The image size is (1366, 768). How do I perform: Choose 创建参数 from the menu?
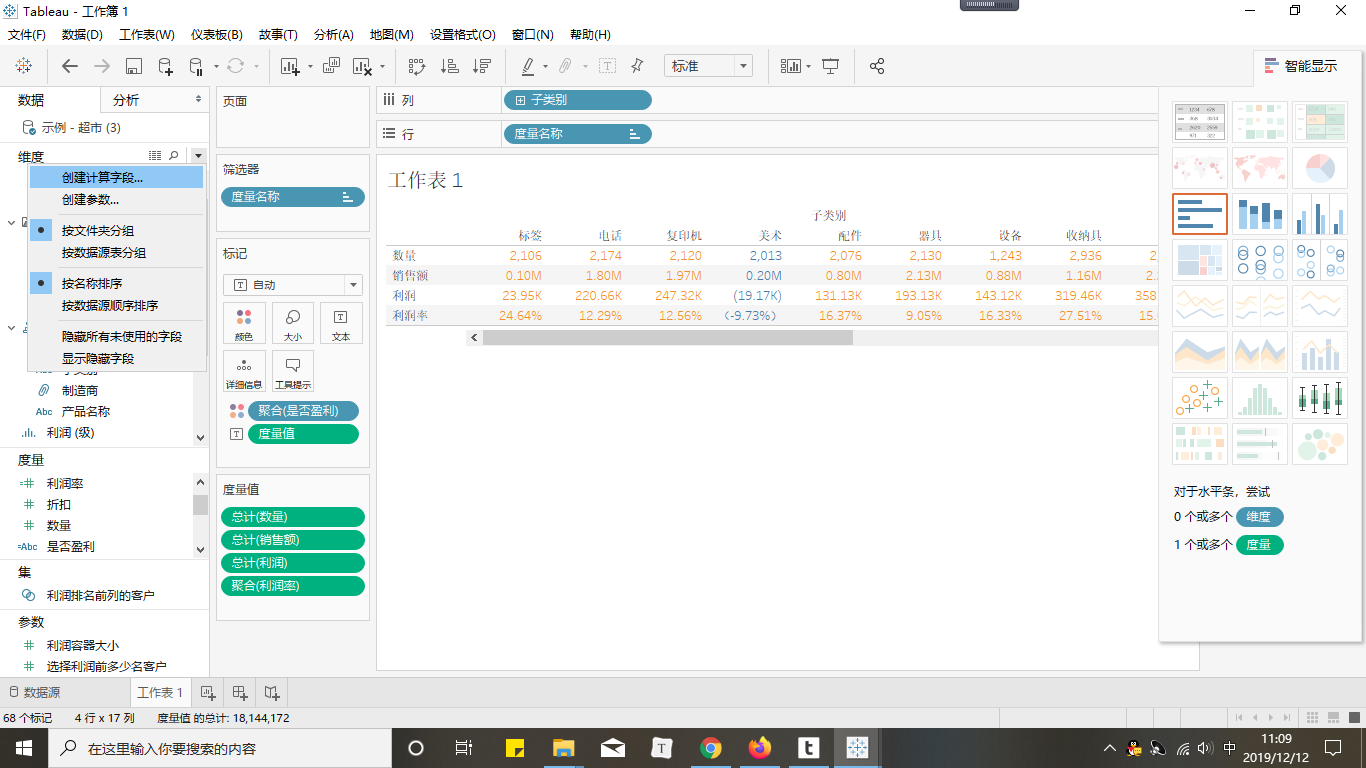click(x=116, y=200)
